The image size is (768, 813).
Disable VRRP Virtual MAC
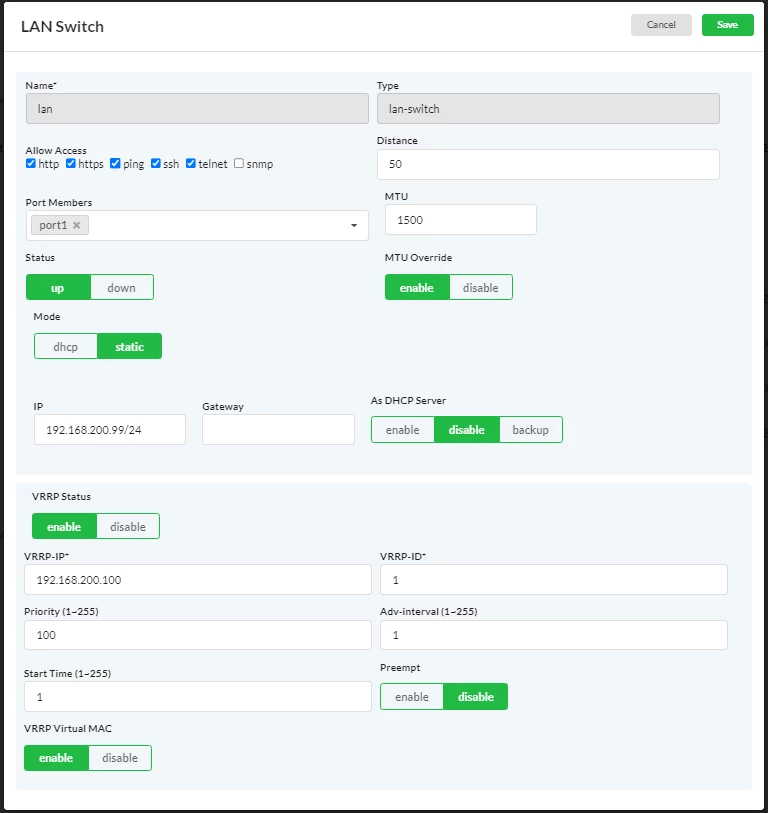pos(120,758)
